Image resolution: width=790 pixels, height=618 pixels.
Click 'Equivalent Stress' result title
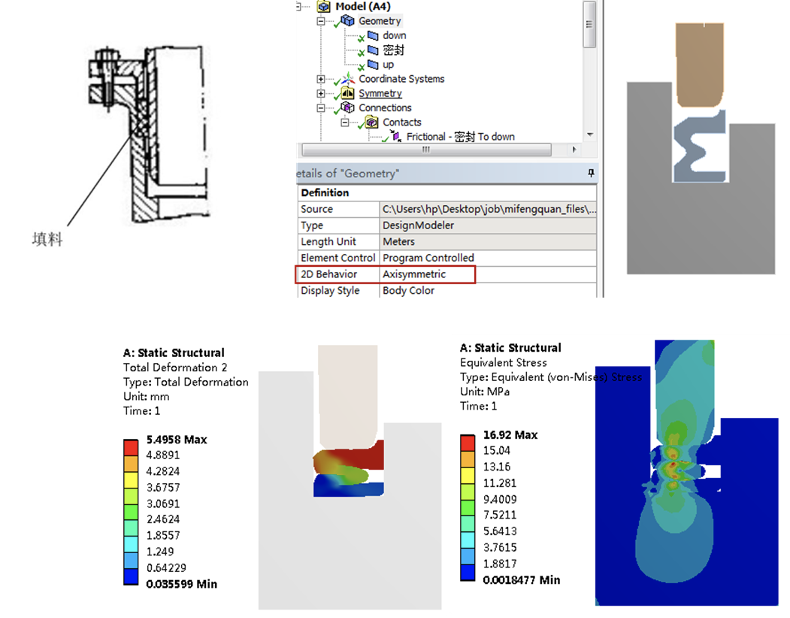tap(503, 363)
